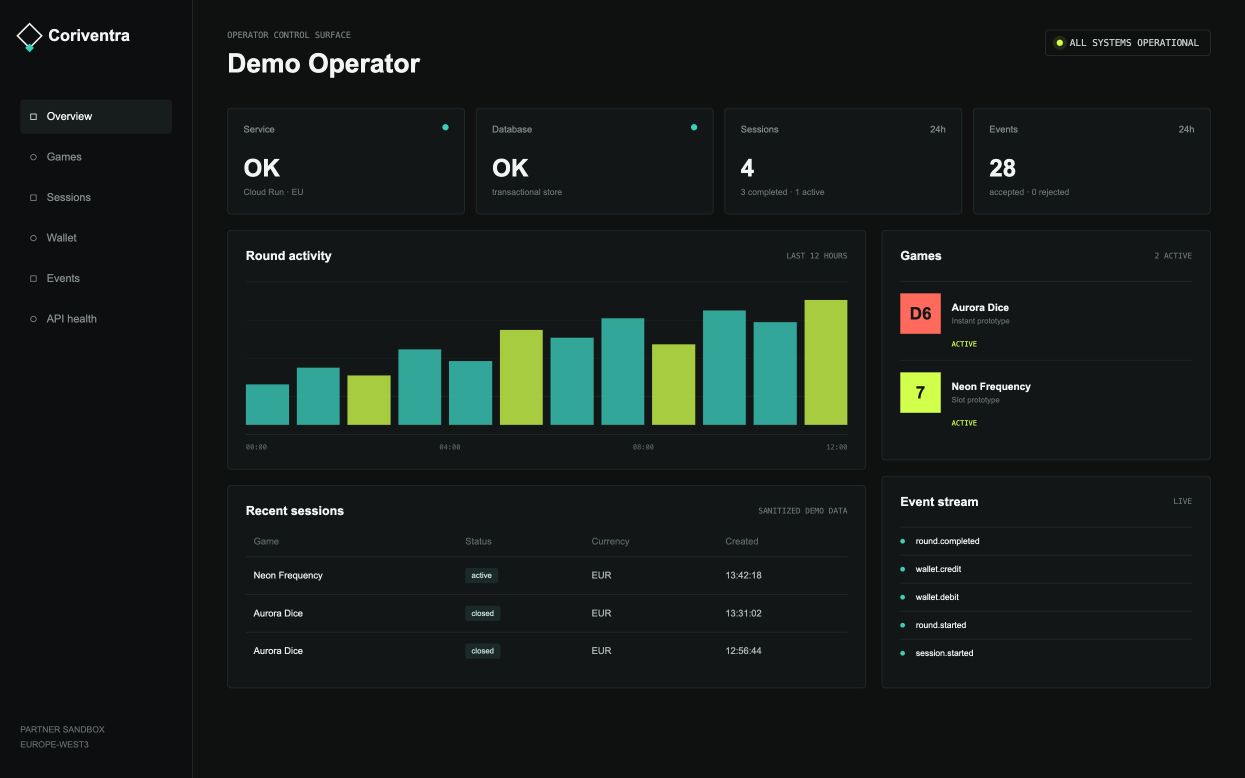Click the wallet.debit event entry
Image resolution: width=1245 pixels, height=778 pixels.
(1046, 597)
